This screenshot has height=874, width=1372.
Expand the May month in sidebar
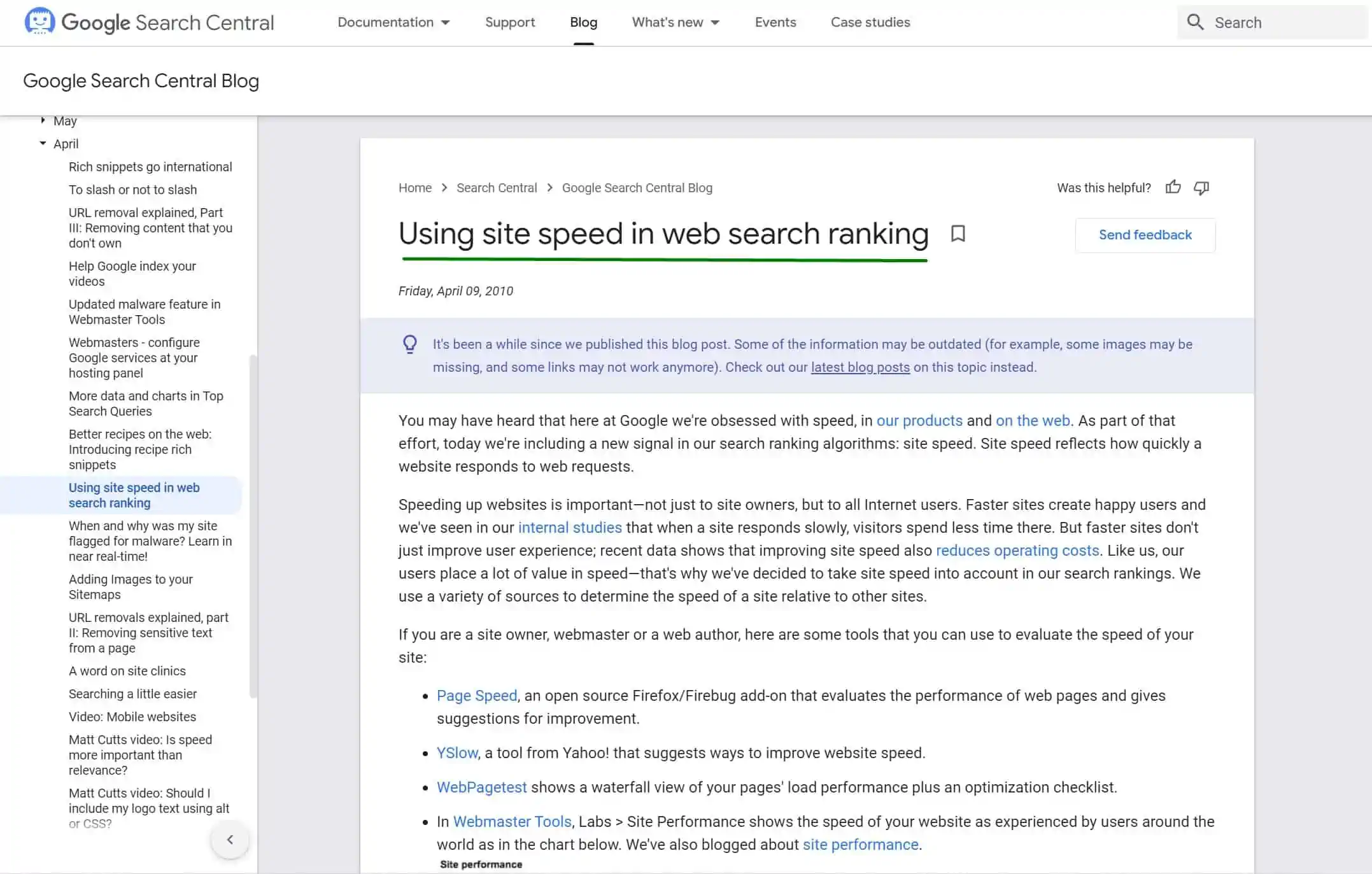pos(43,120)
